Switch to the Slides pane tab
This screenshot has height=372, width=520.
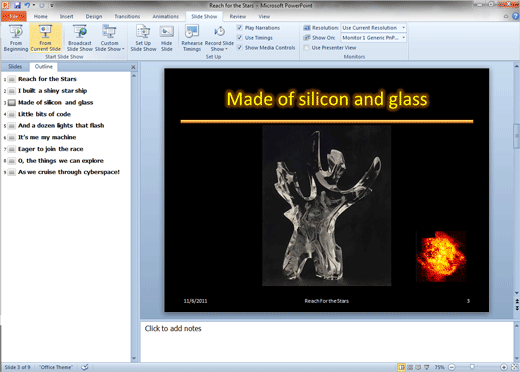pos(15,67)
